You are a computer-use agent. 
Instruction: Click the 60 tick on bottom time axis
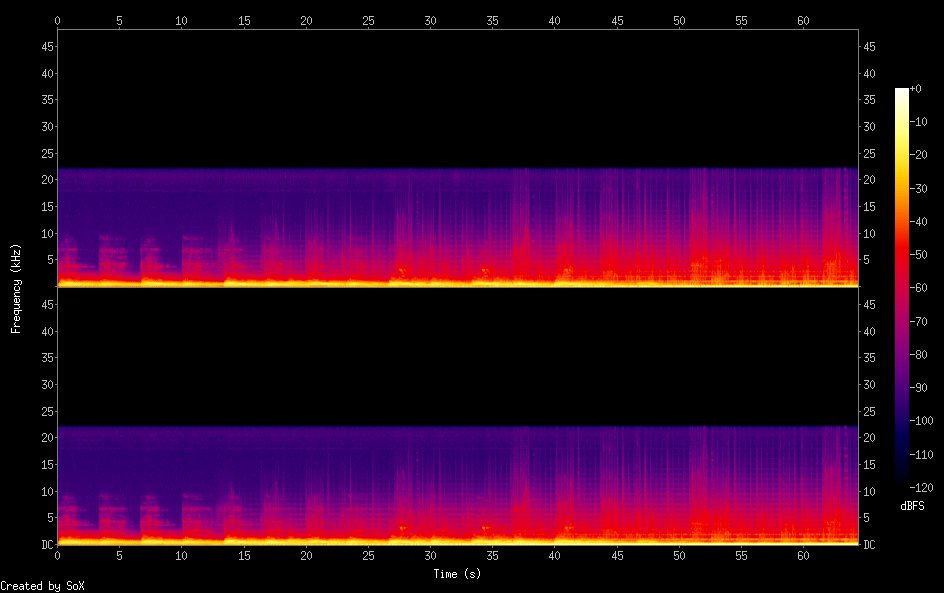[803, 556]
